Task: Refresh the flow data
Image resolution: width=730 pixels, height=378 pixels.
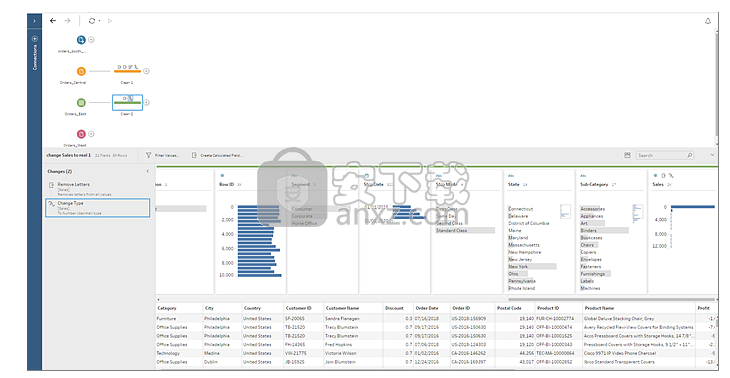Action: coord(92,20)
